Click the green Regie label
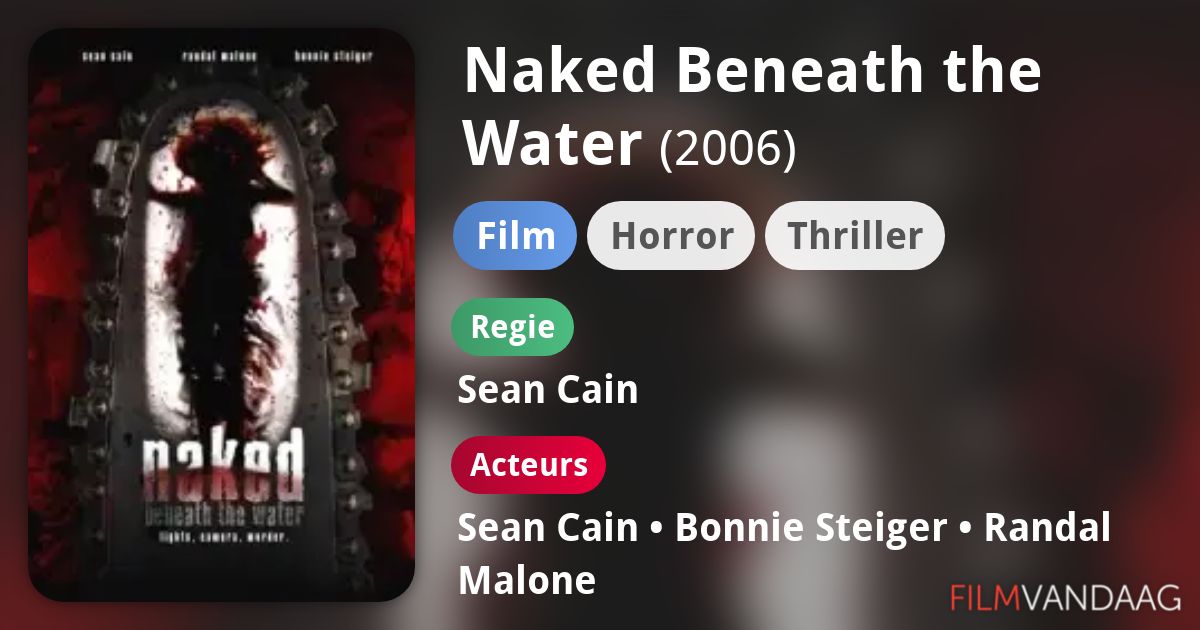The image size is (1200, 630). tap(513, 327)
